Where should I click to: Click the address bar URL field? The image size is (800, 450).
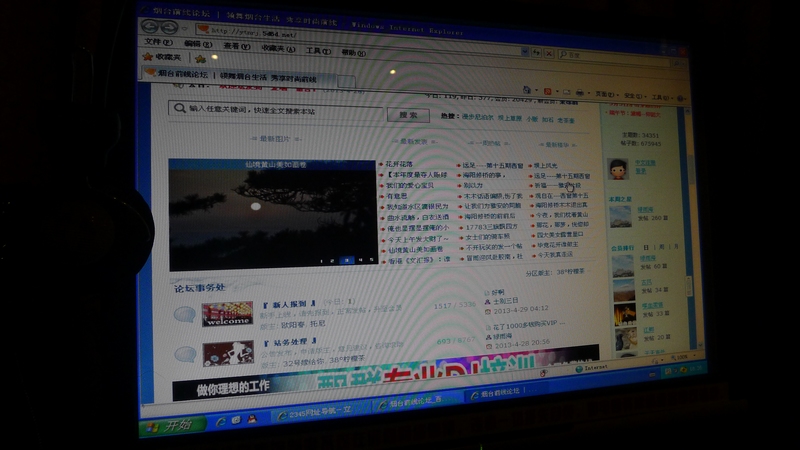(357, 39)
